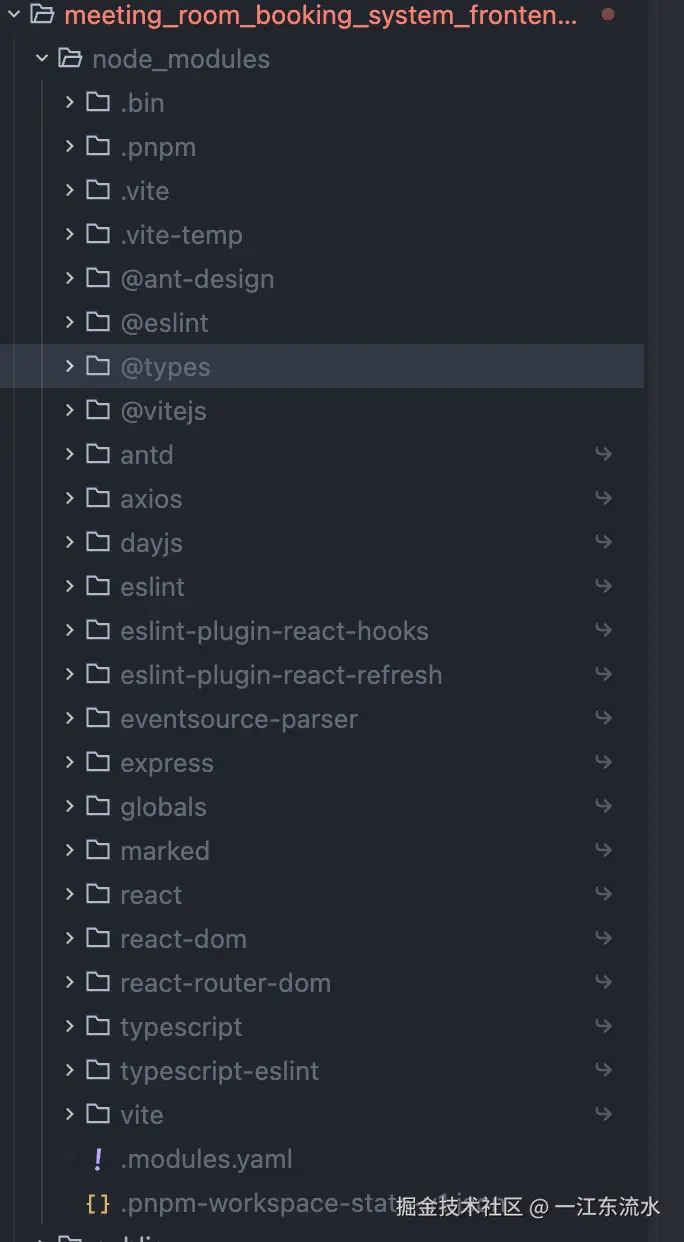Open the .modules.yaml file
Screen dimensions: 684x1242
206,1159
